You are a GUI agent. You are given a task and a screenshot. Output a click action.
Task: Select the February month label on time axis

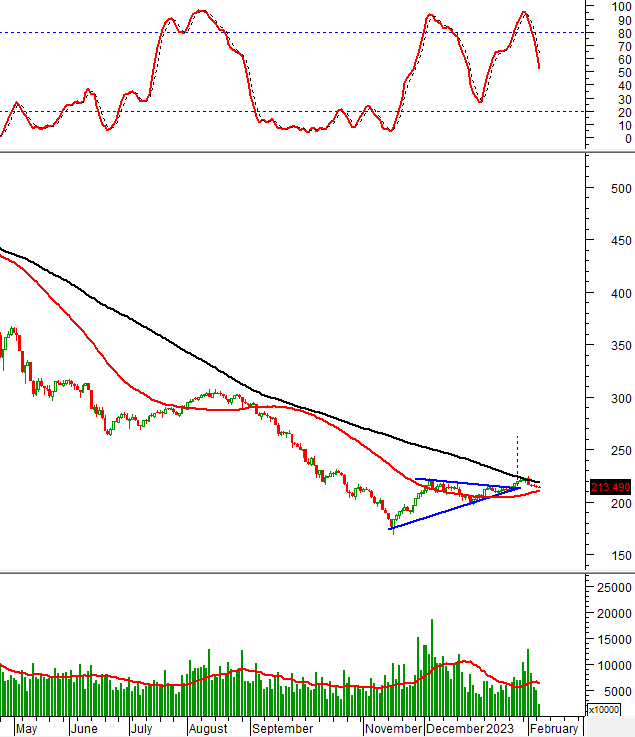pyautogui.click(x=554, y=729)
